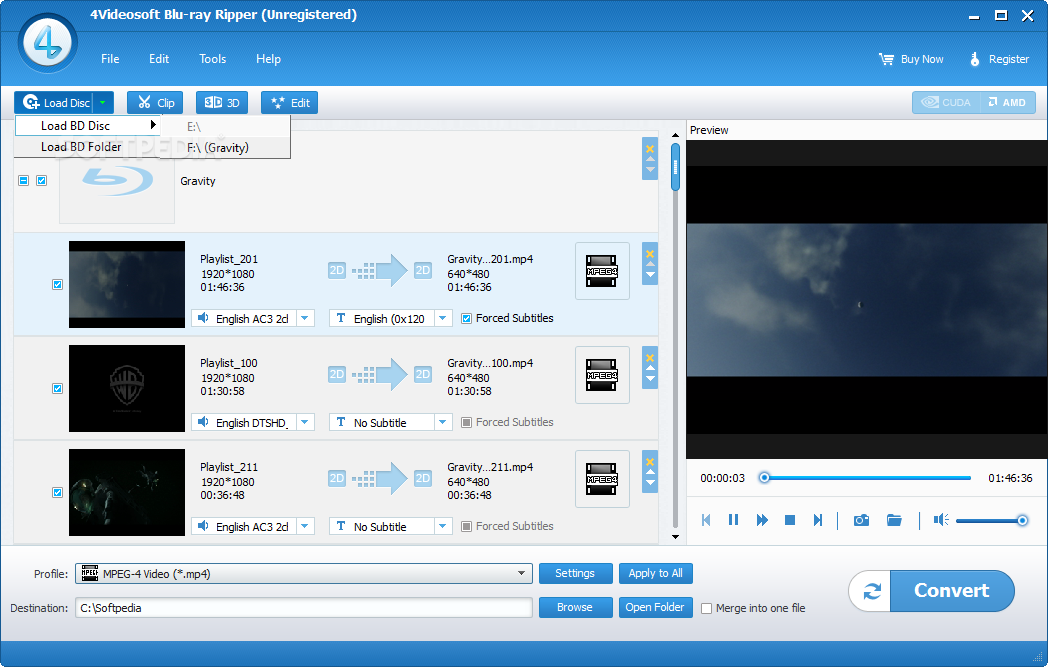This screenshot has width=1048, height=667.
Task: Move Playlist_211 down in the list
Action: (x=650, y=483)
